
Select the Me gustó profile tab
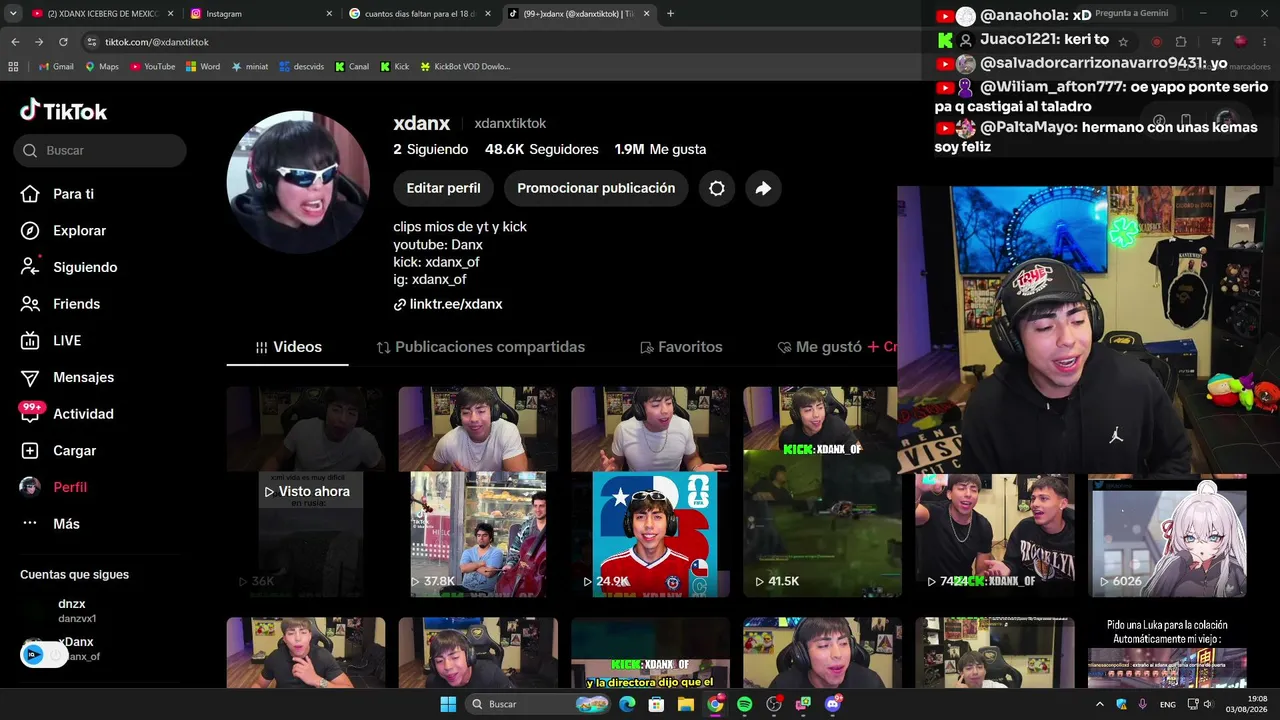(x=819, y=347)
